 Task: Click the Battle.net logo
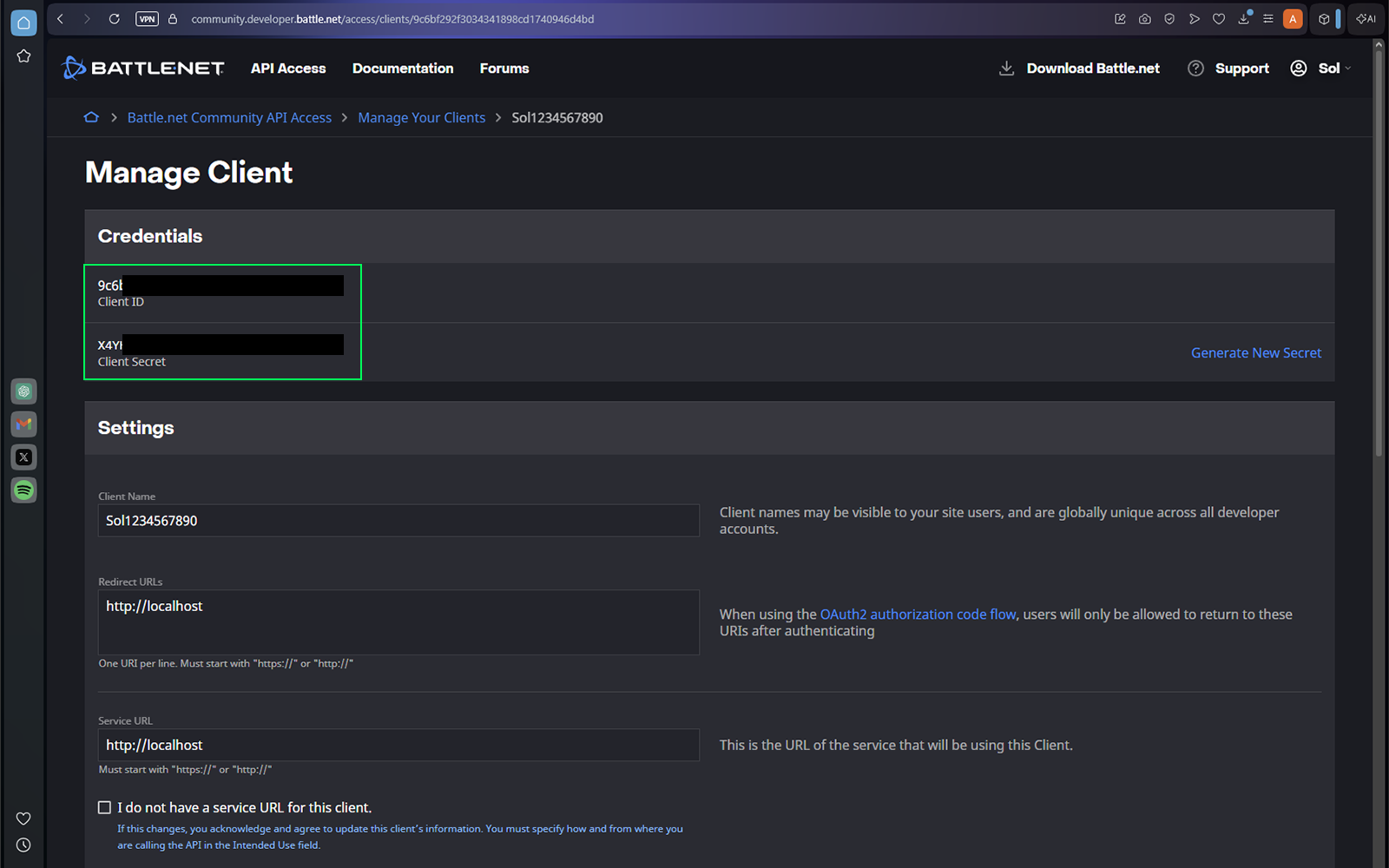[143, 68]
